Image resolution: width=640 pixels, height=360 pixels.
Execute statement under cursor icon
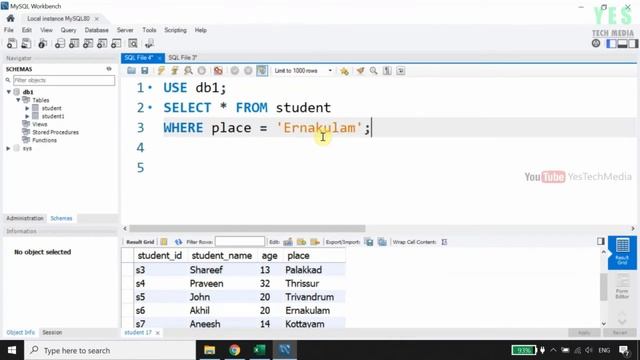pos(175,71)
